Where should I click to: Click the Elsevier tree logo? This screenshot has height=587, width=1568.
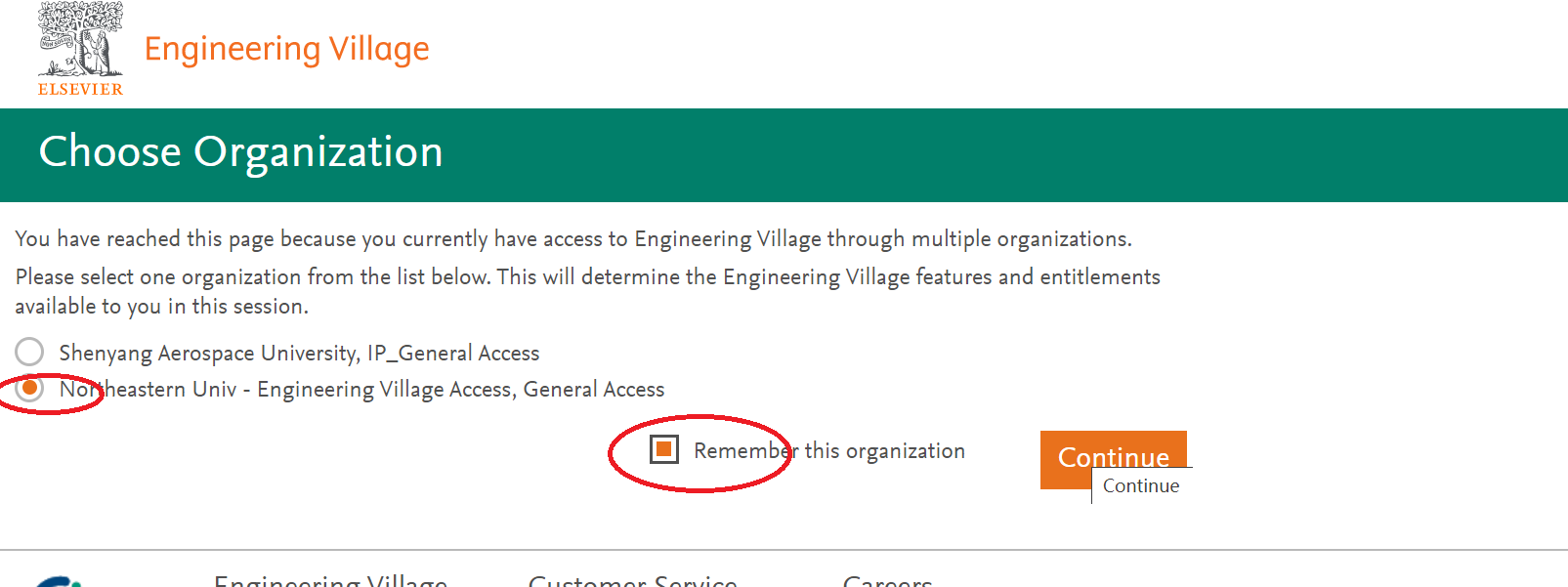tap(80, 40)
